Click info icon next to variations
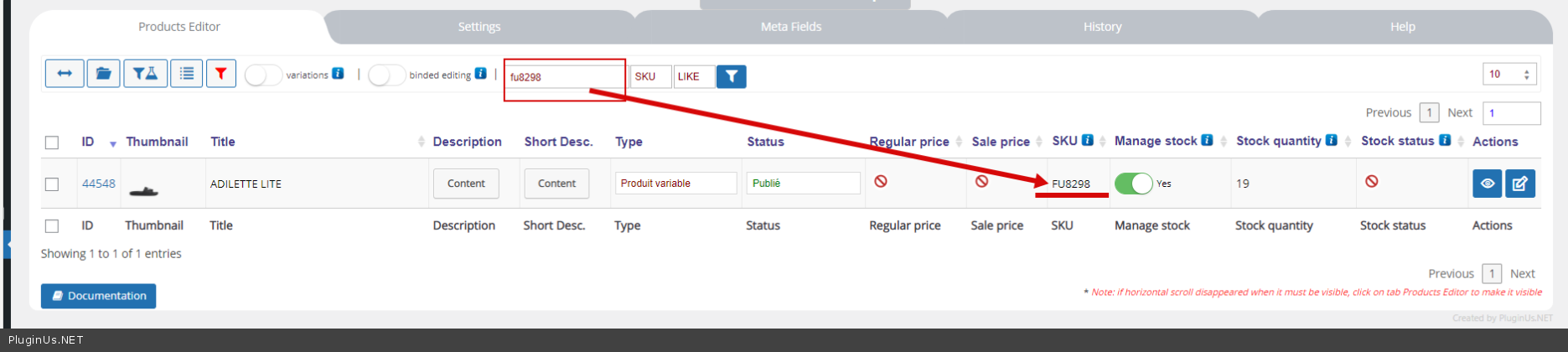Viewport: 1568px width, 352px height. (338, 74)
